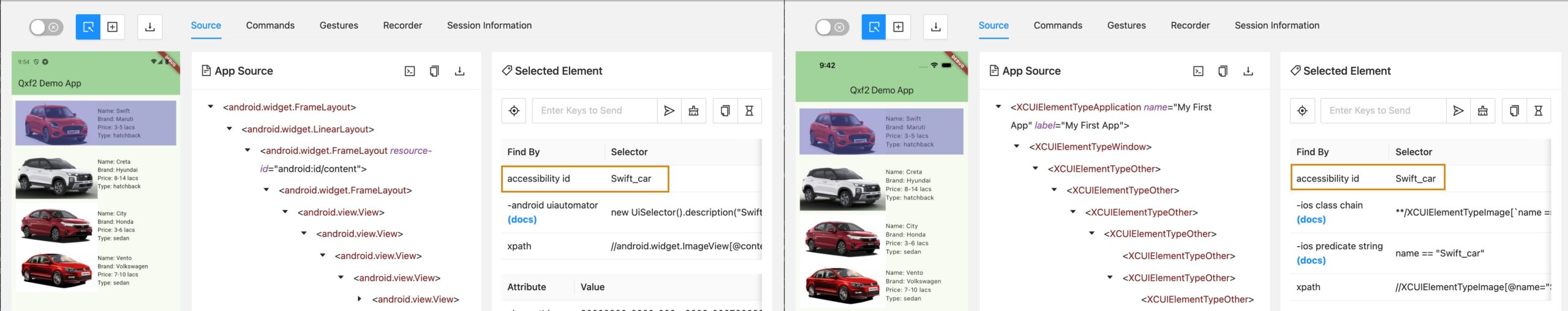Viewport: 1568px width, 311px height.
Task: Open Recorder tab in left window
Action: click(x=402, y=26)
